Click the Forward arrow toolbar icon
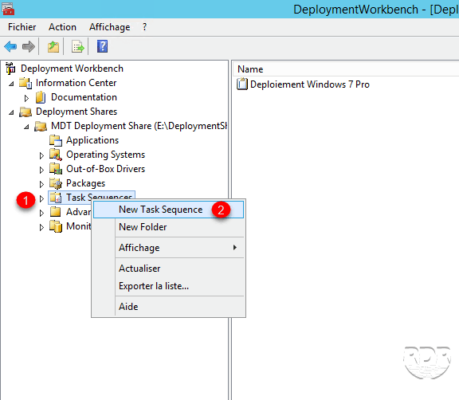This screenshot has width=459, height=400. (x=28, y=47)
